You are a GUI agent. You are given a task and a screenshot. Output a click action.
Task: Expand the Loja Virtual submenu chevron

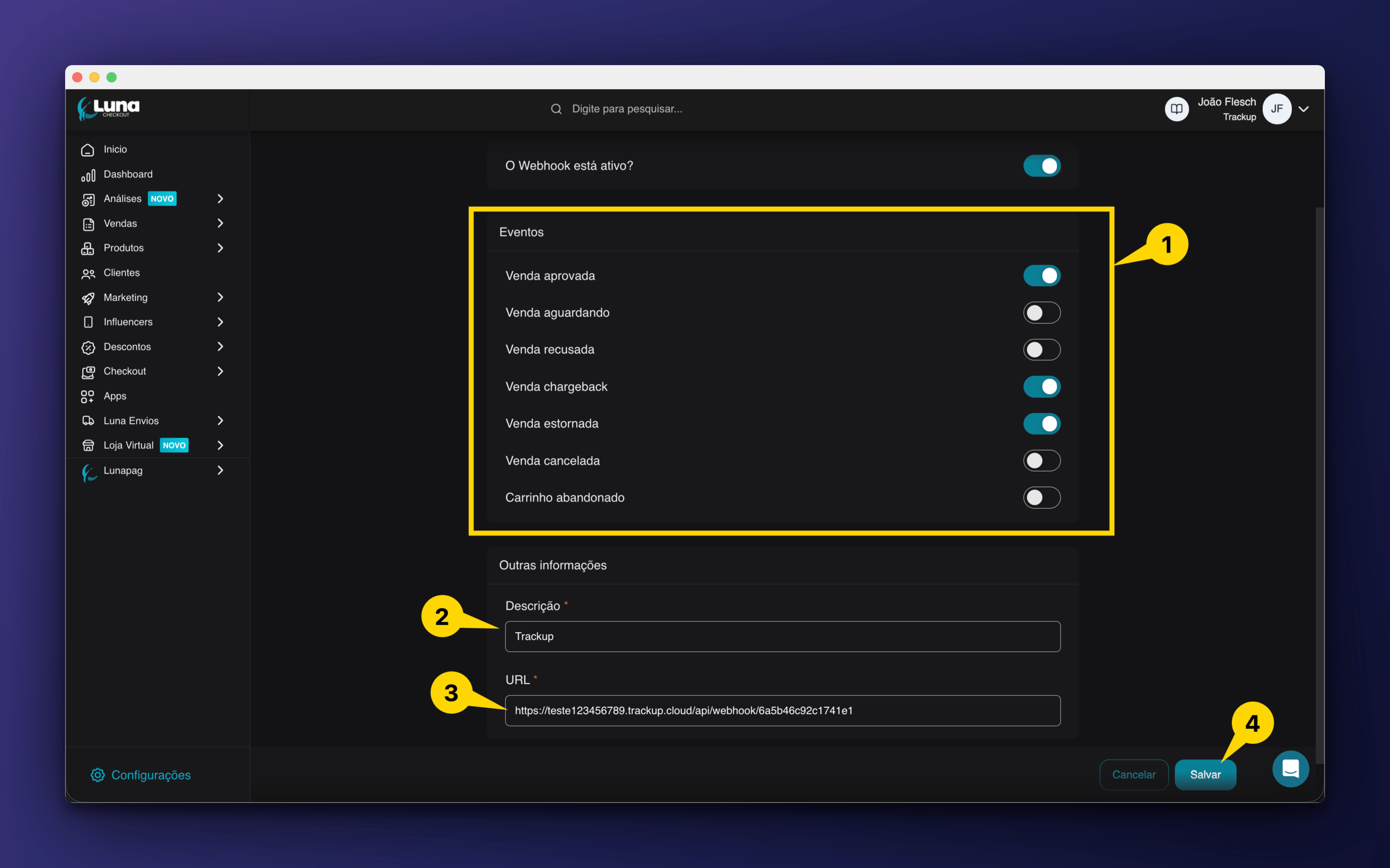220,445
